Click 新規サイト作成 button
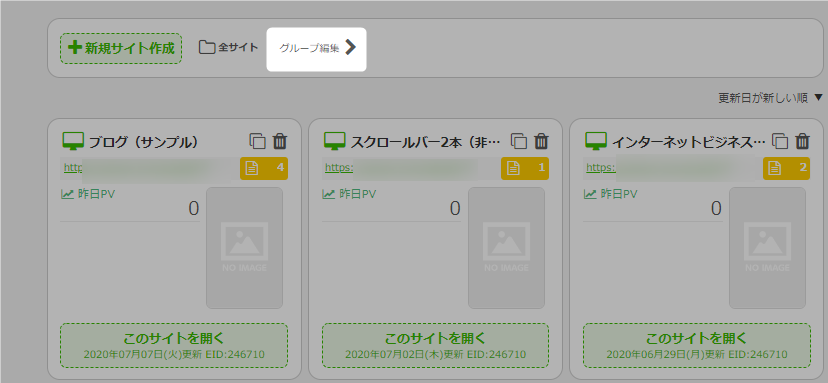Screen dimensions: 828x383 point(121,49)
